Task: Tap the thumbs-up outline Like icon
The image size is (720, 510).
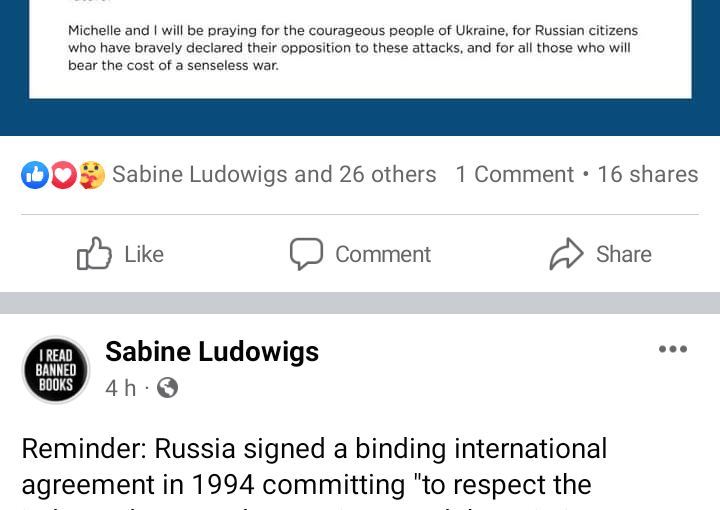Action: (94, 253)
